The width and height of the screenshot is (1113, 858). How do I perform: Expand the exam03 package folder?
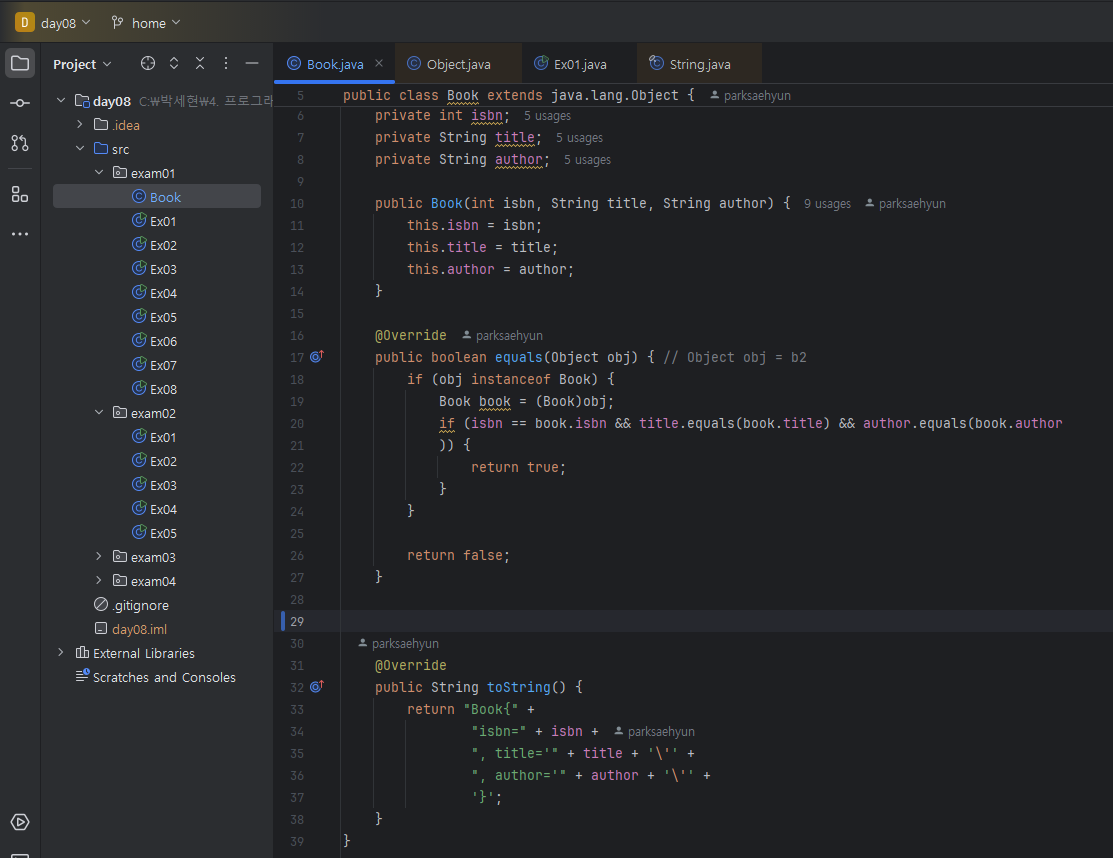[99, 557]
